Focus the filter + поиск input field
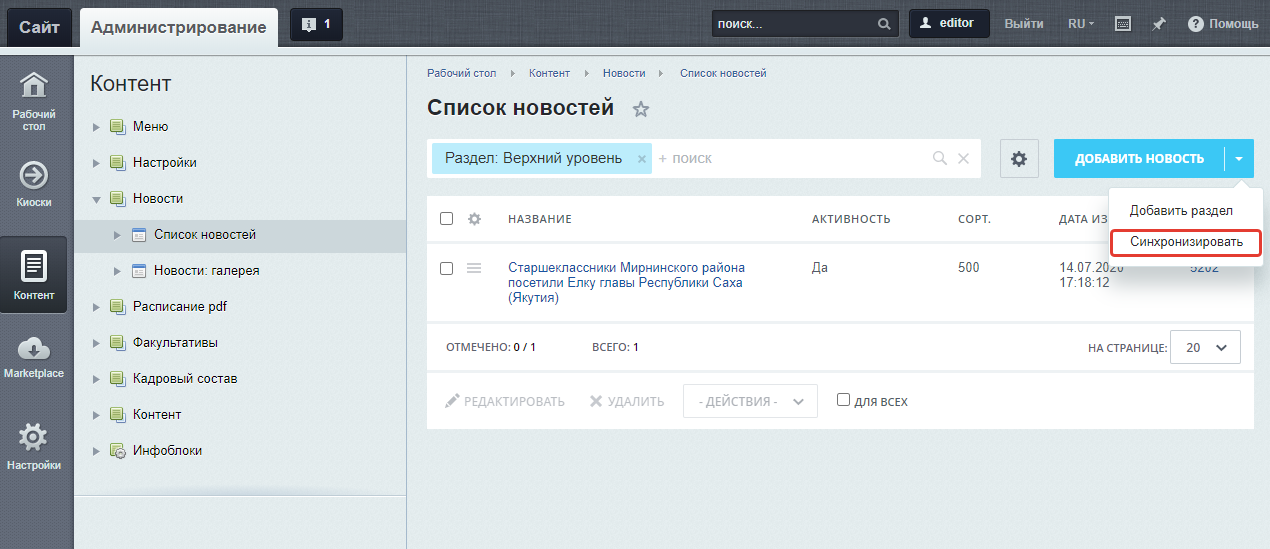This screenshot has height=549, width=1270. (x=790, y=158)
